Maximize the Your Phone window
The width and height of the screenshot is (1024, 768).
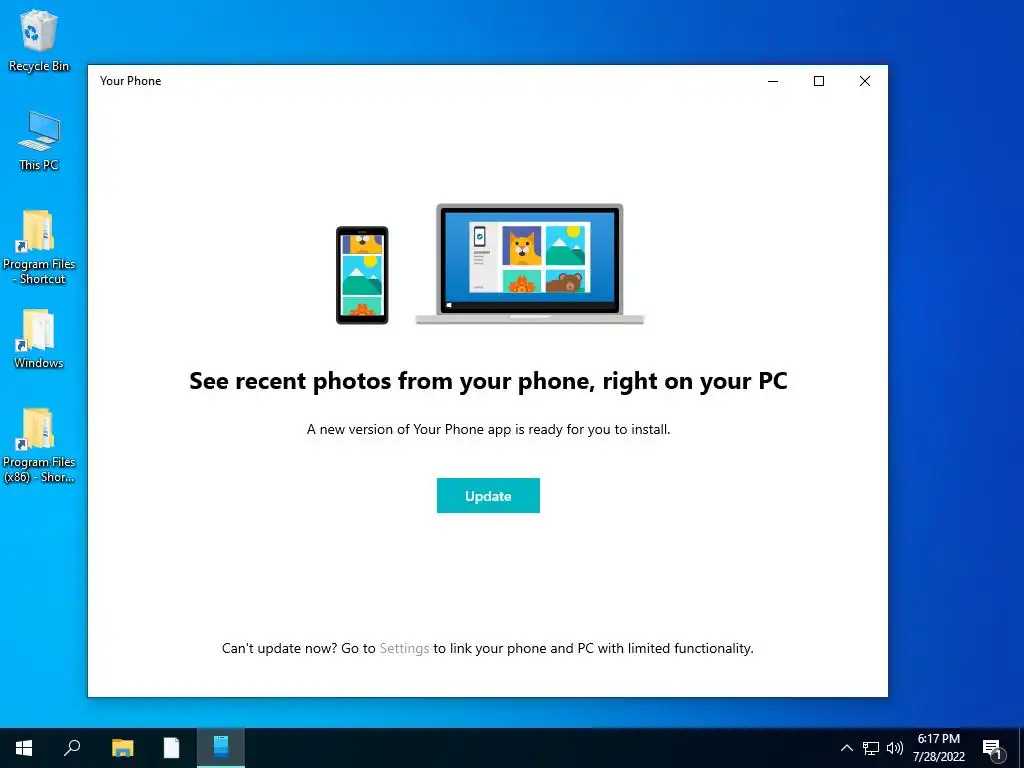click(819, 81)
